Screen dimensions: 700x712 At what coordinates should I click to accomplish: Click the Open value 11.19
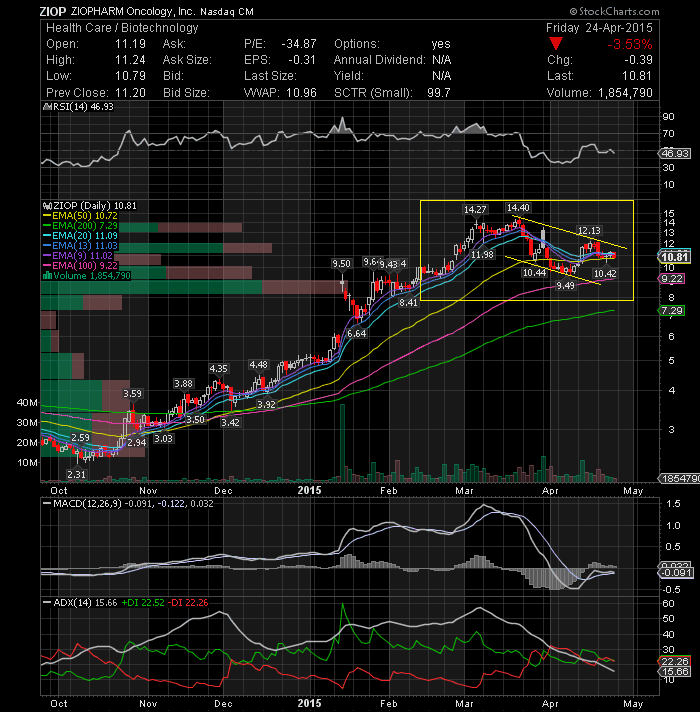[130, 44]
